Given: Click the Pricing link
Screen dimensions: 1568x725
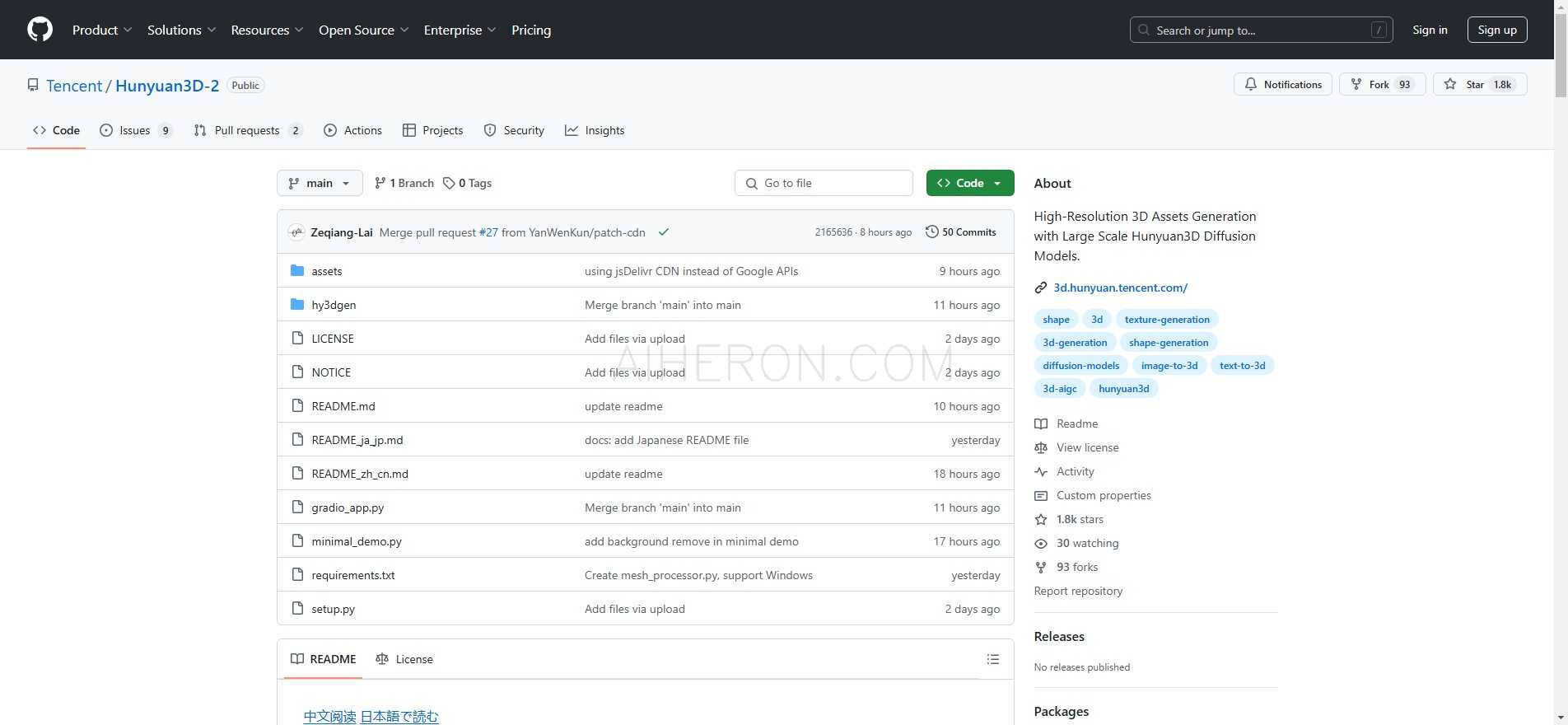Looking at the screenshot, I should (531, 30).
